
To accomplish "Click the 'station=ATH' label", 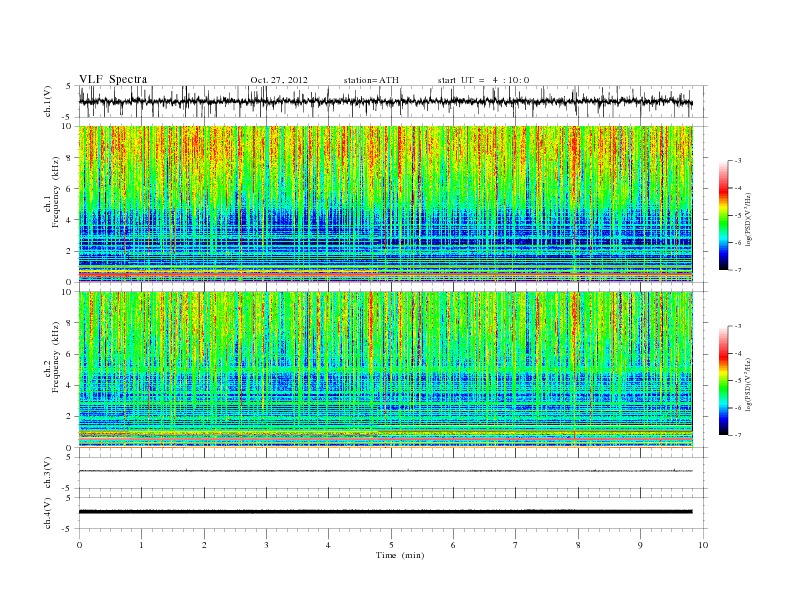I will coord(371,80).
